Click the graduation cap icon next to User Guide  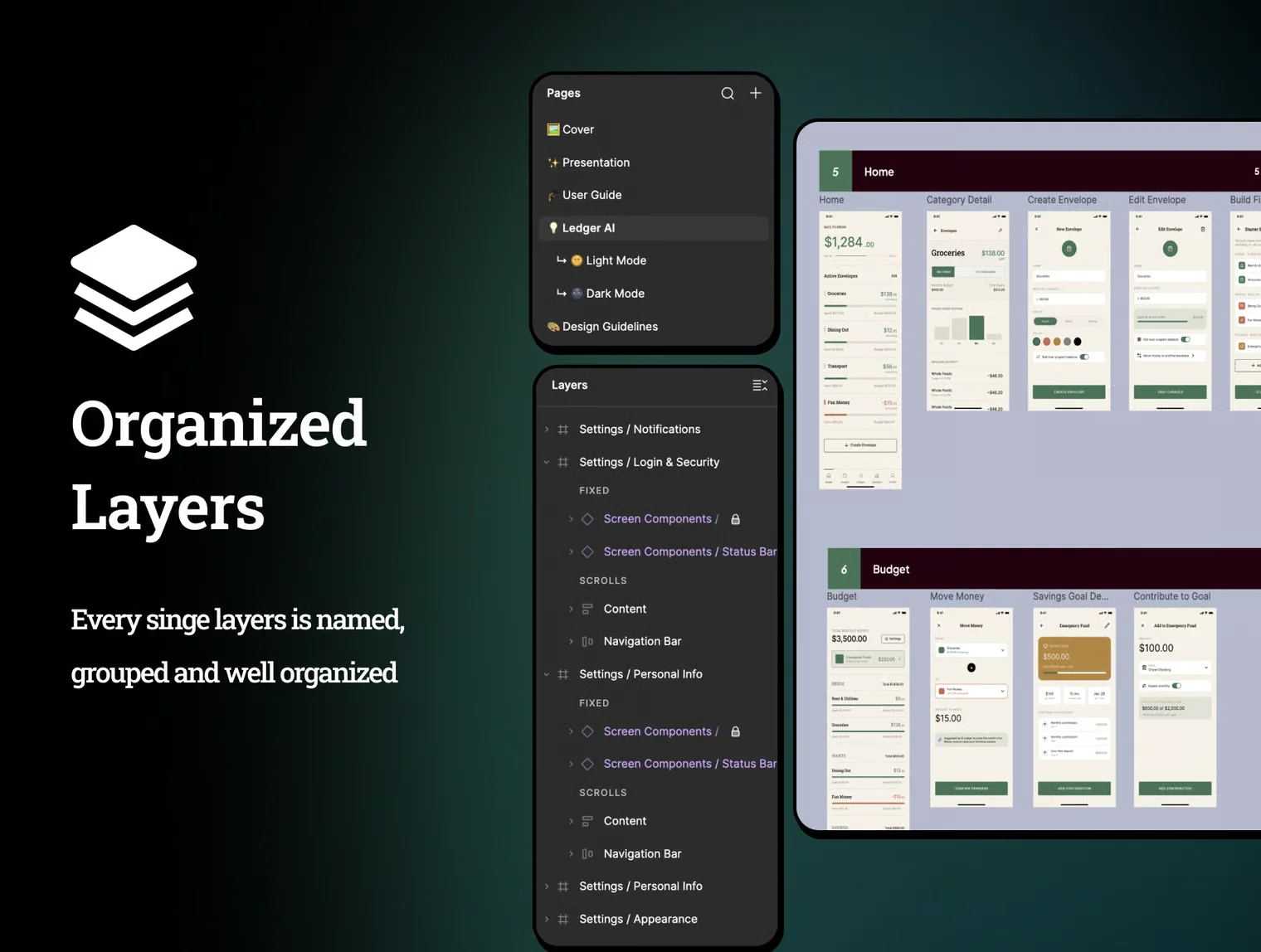553,196
